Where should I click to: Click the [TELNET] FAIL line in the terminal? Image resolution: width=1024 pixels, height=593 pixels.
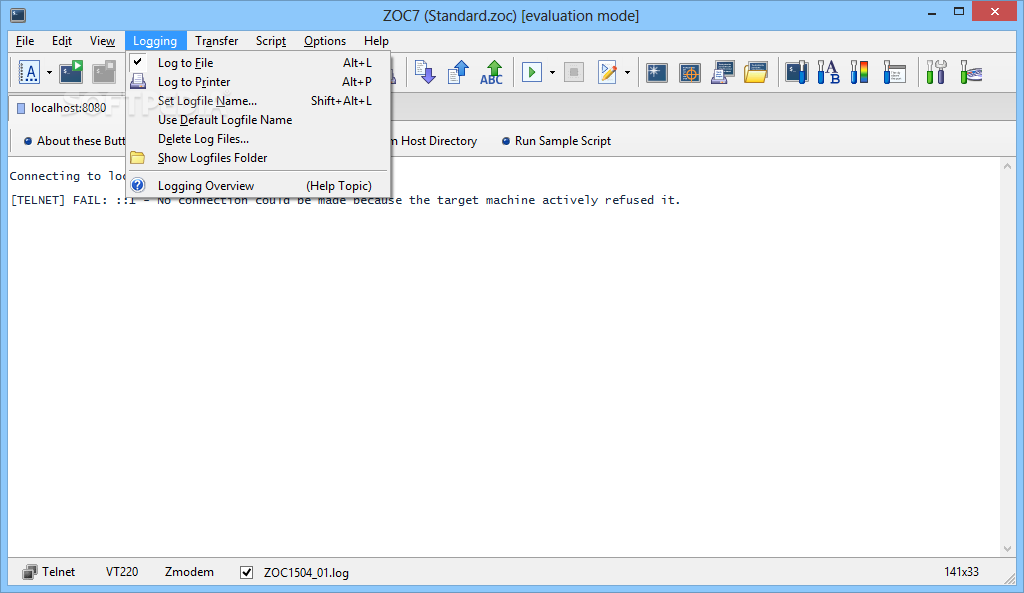click(x=345, y=200)
